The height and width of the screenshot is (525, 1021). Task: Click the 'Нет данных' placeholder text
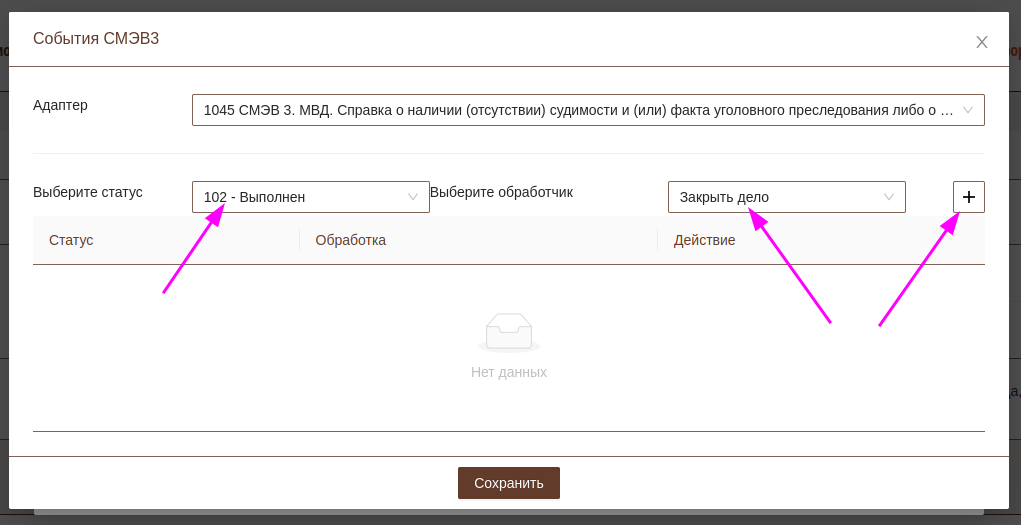pos(509,372)
